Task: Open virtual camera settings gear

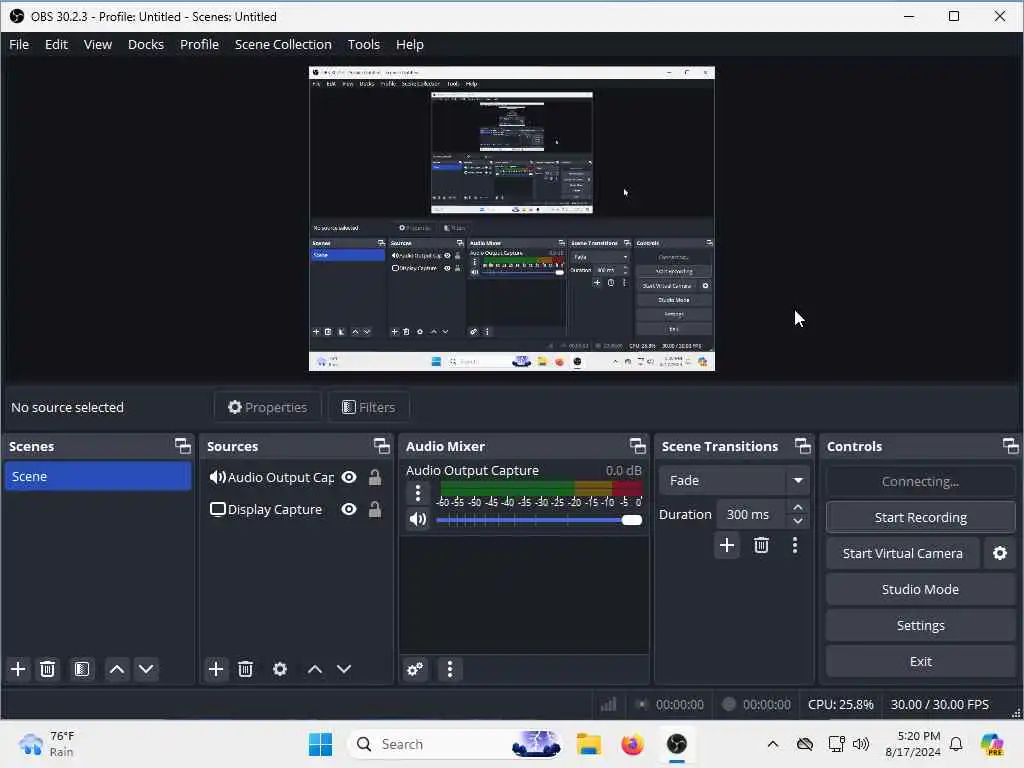Action: click(1000, 553)
